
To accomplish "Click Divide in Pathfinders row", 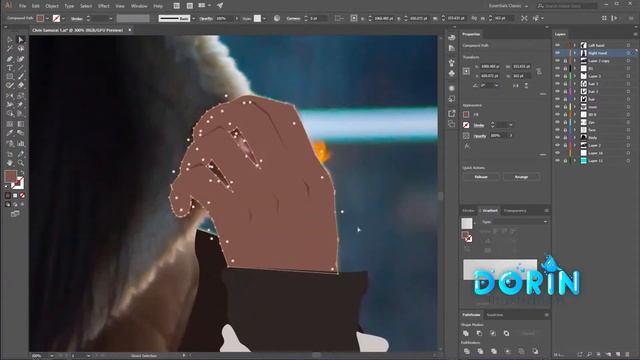I will point(466,351).
